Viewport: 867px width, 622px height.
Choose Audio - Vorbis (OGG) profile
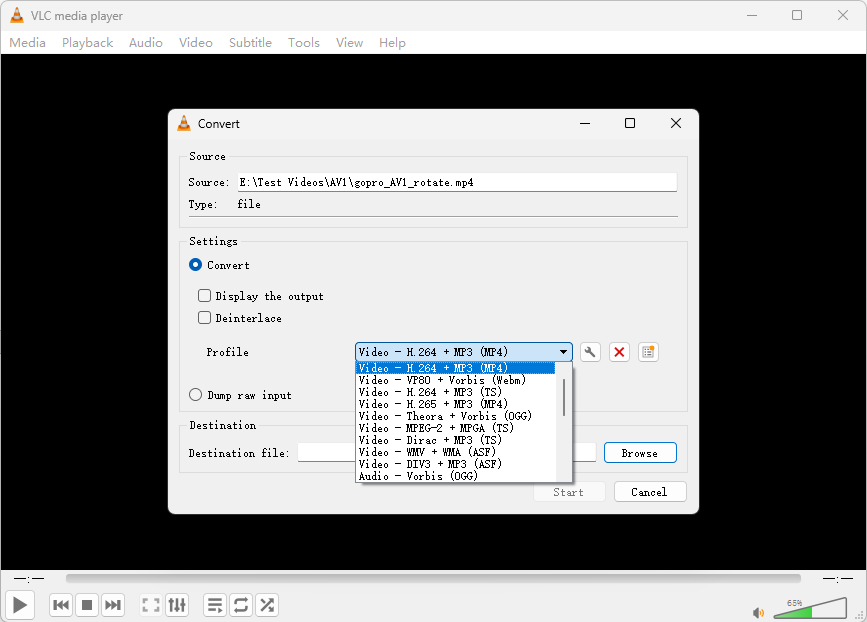[456, 476]
